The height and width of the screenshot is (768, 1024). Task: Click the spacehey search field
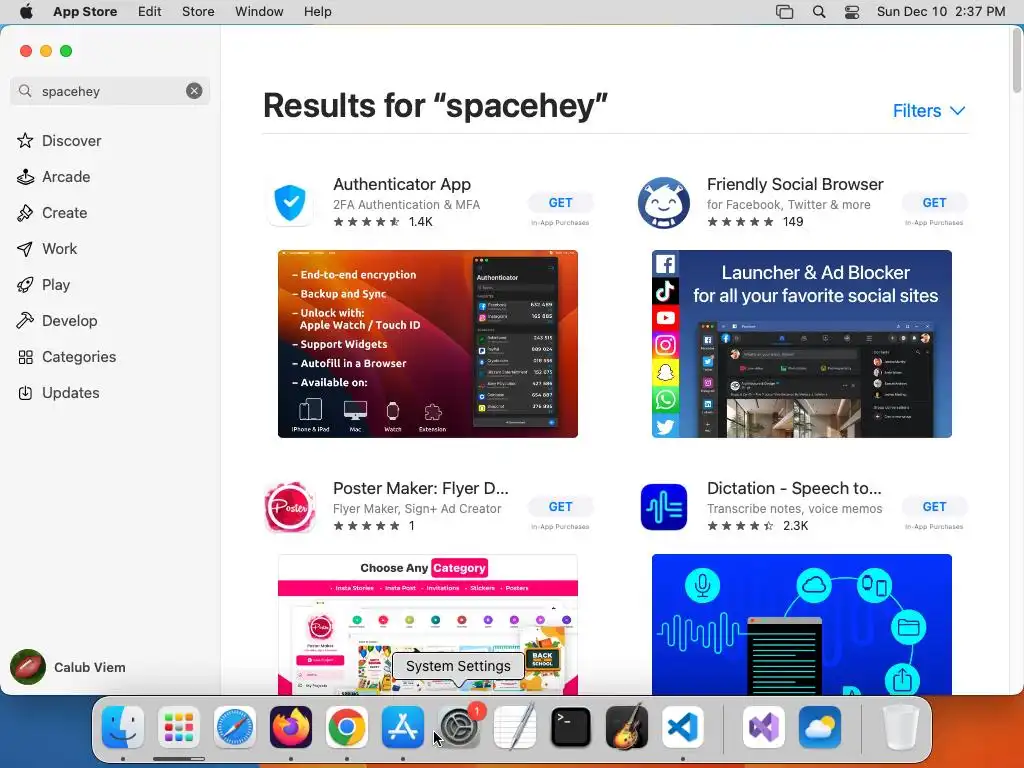tap(110, 91)
